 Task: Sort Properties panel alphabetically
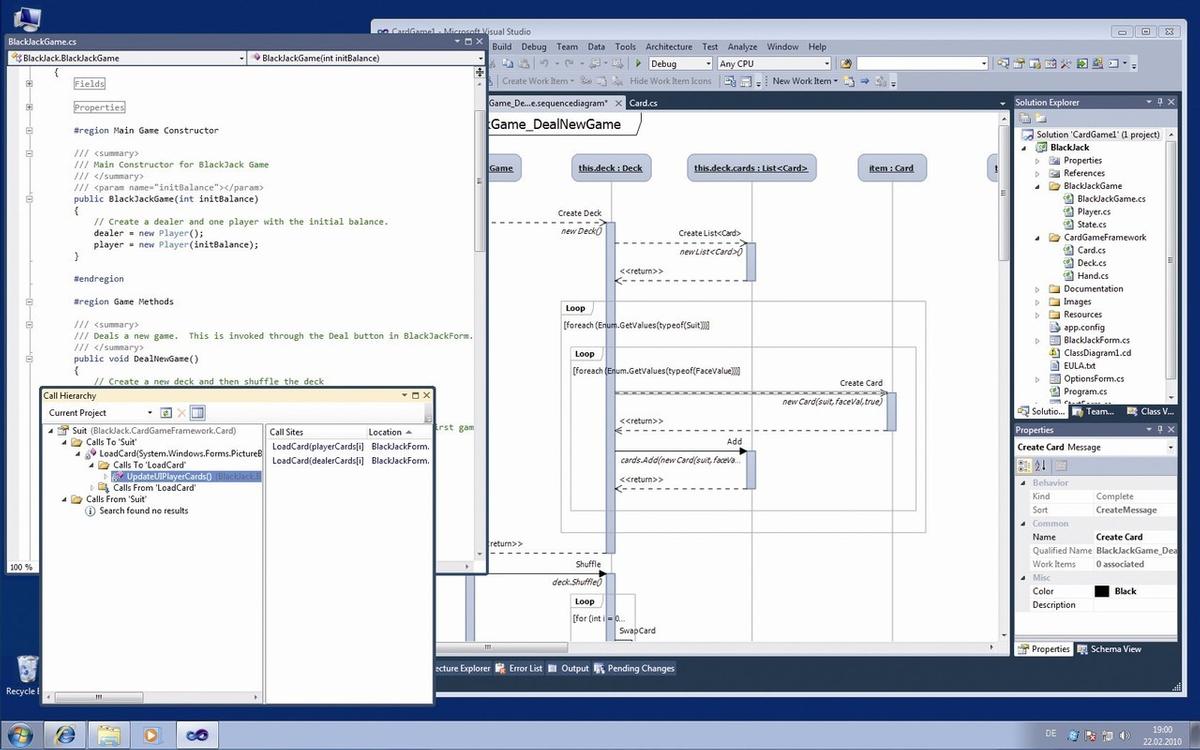1040,465
